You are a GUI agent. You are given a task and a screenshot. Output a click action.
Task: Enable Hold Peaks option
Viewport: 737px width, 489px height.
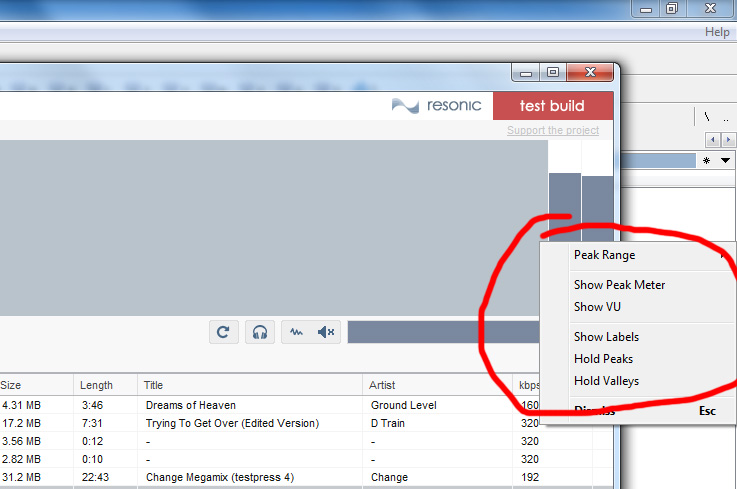click(x=603, y=359)
